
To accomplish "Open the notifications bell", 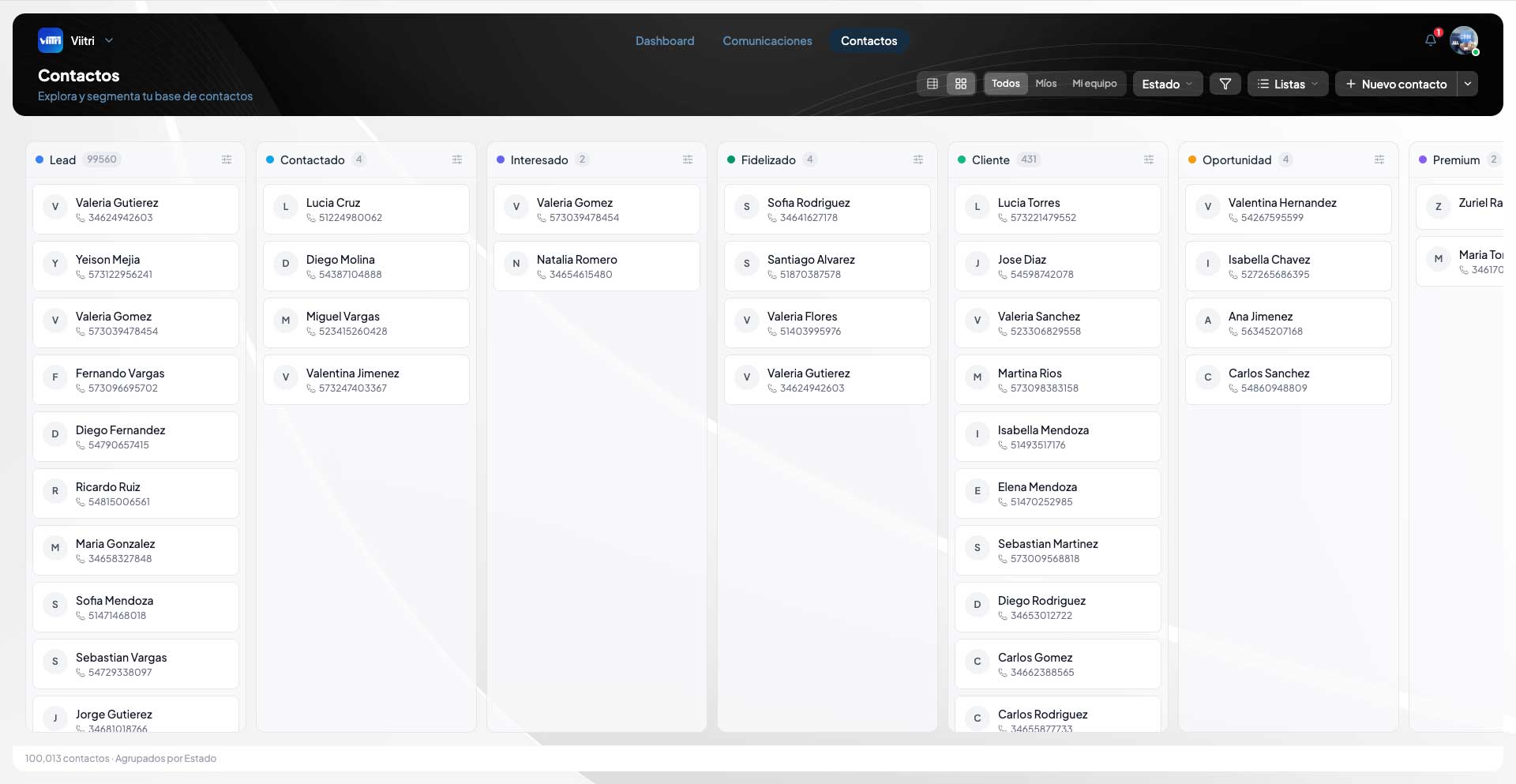I will pos(1431,40).
